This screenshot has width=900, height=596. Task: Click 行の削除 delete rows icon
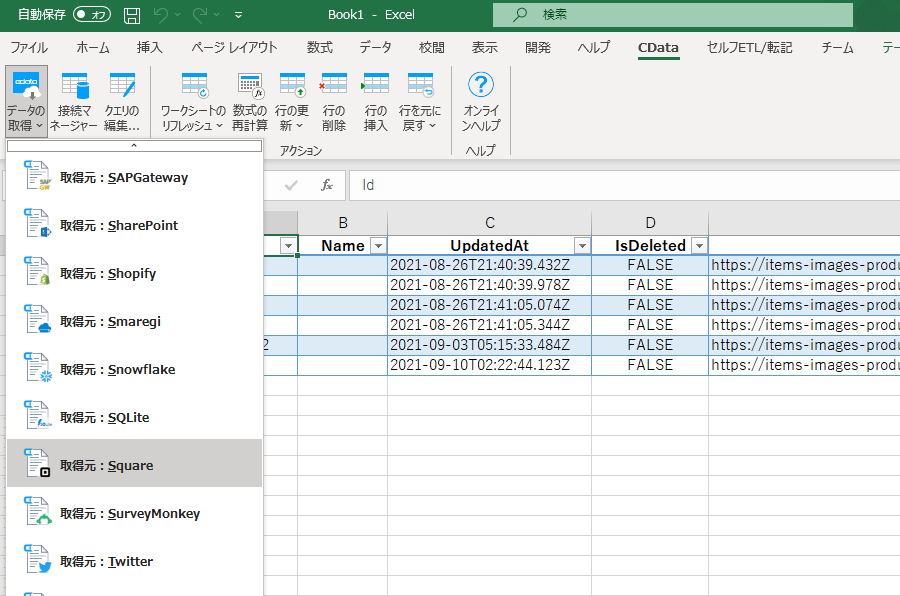click(x=333, y=86)
